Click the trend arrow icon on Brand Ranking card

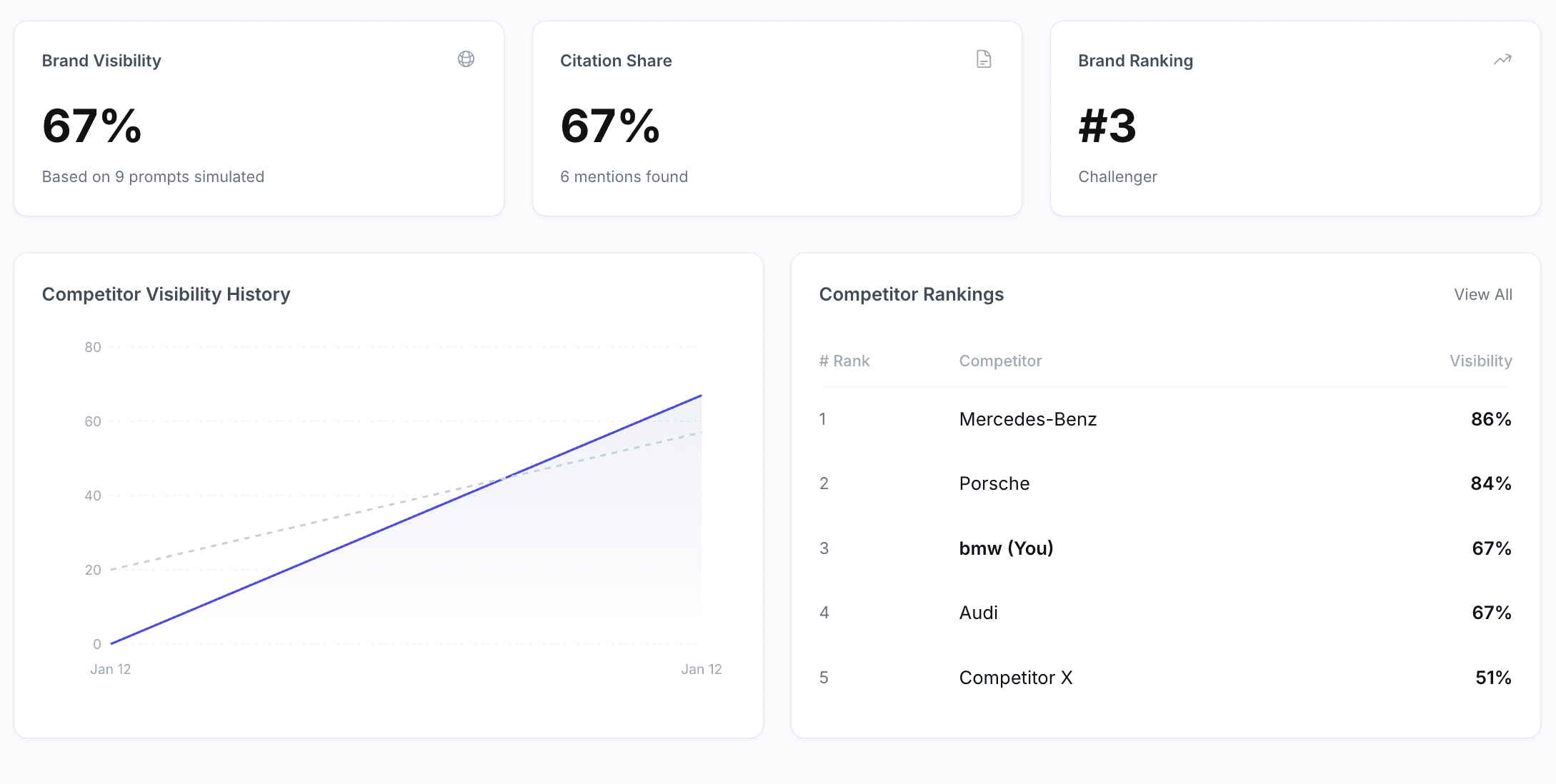point(1502,60)
